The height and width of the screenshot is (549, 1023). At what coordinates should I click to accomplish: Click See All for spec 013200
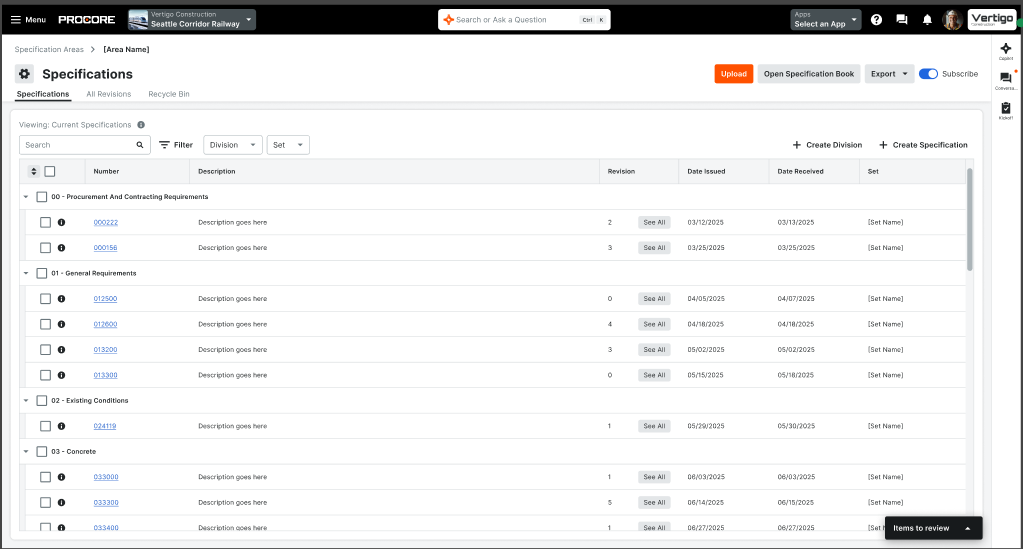coord(654,349)
